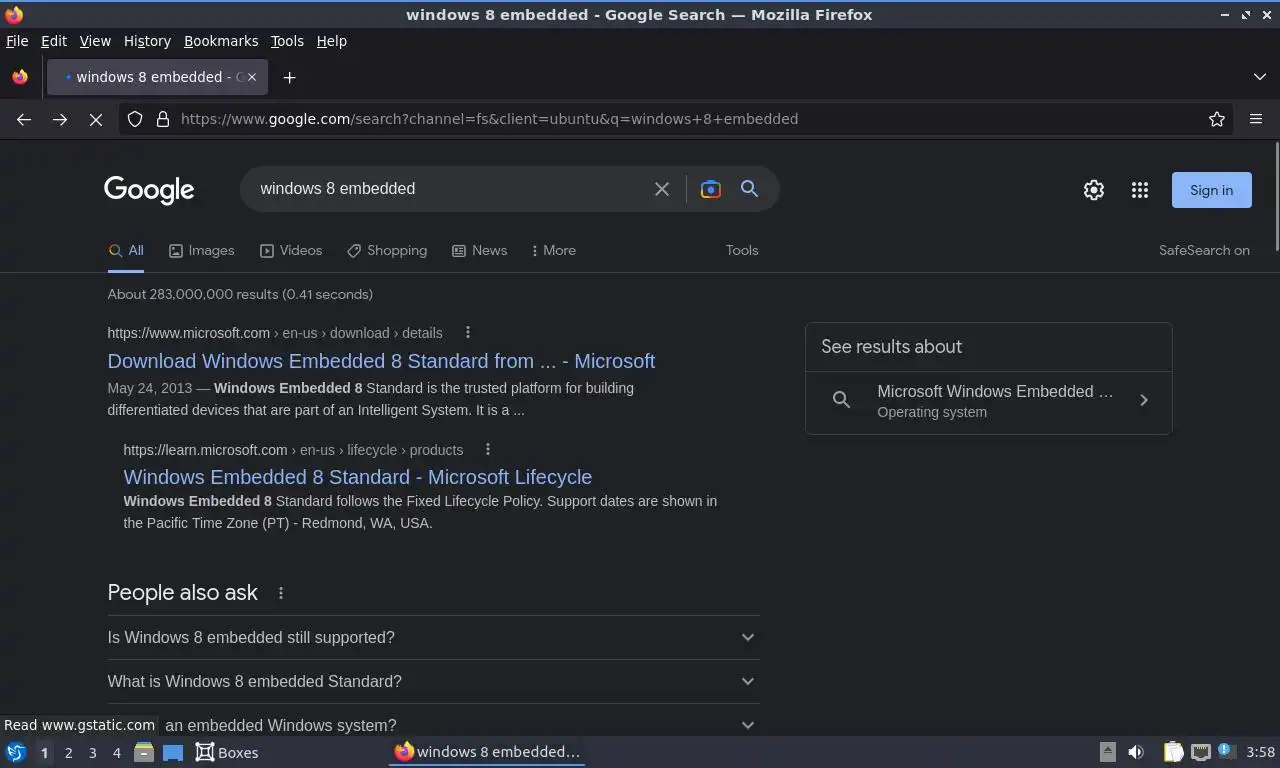This screenshot has height=768, width=1280.
Task: Switch to workspace 4
Action: coord(116,753)
